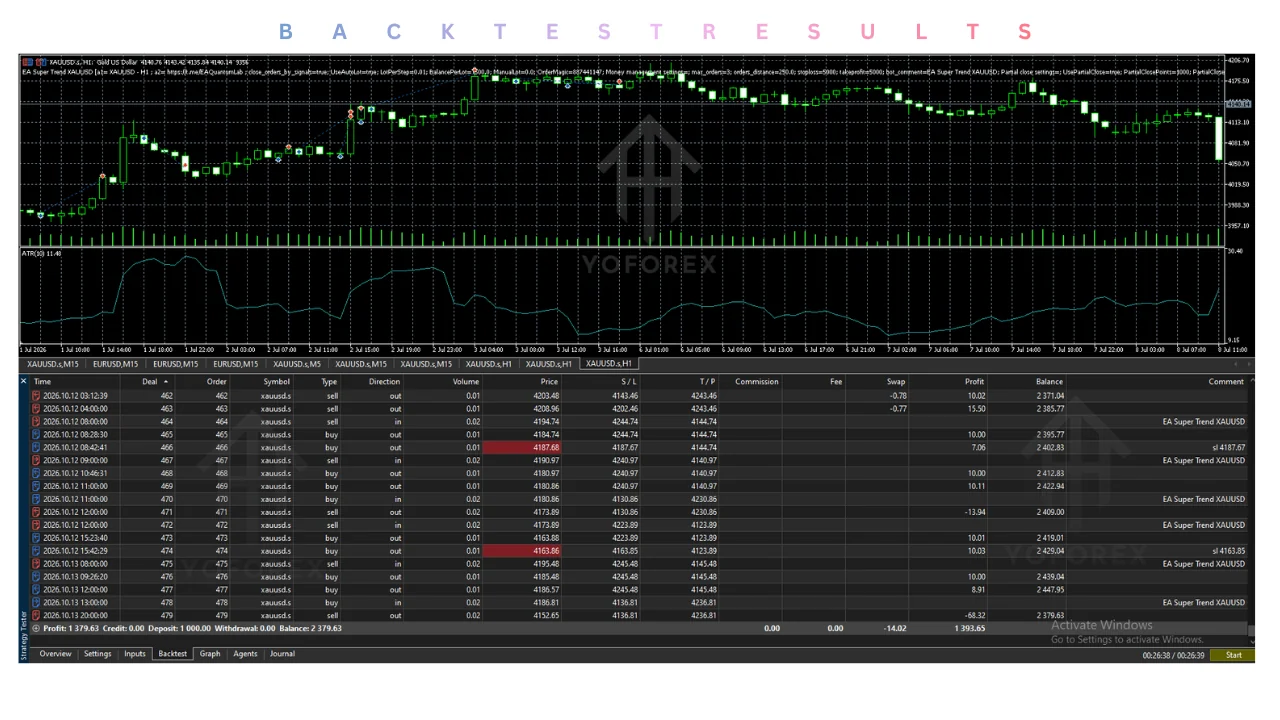
Task: Open the Overview tab in Strategy Tester
Action: point(55,654)
